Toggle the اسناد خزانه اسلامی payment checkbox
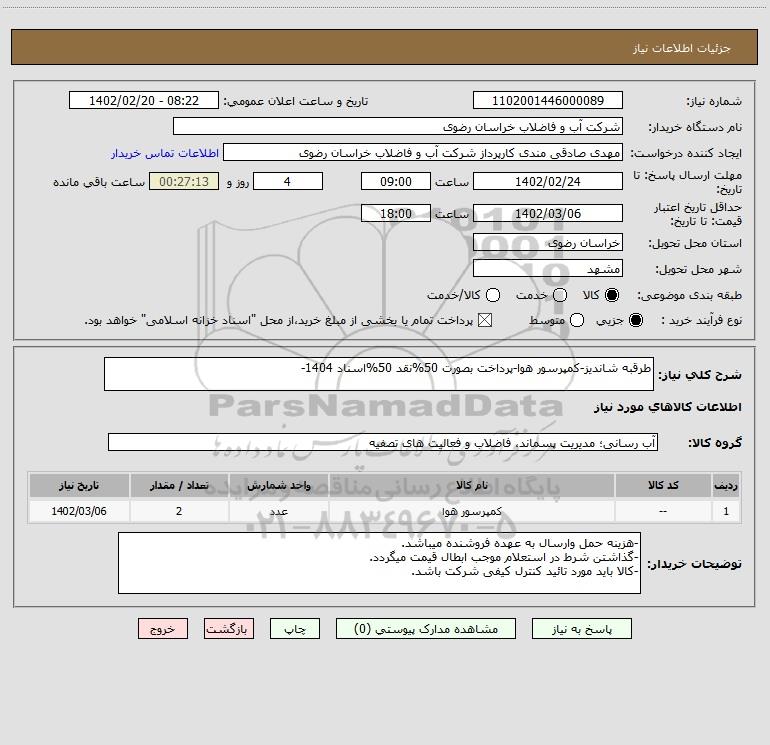Screen dimensions: 770x745 [x=485, y=320]
